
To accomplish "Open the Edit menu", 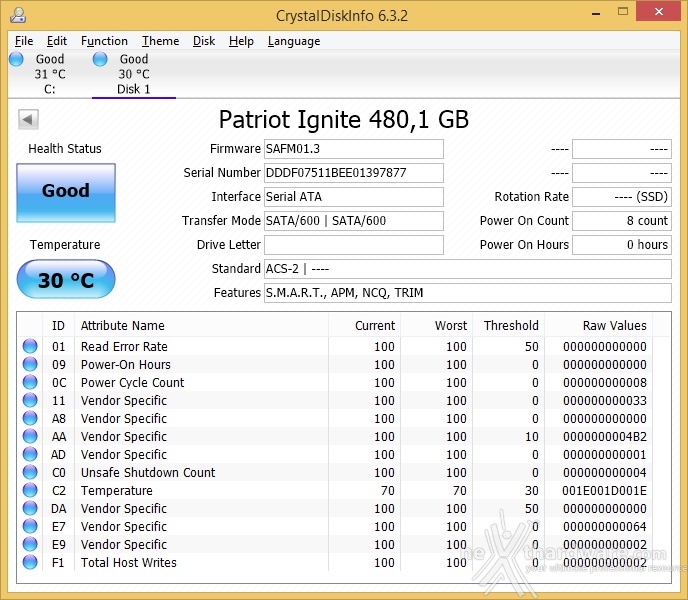I will pos(57,41).
